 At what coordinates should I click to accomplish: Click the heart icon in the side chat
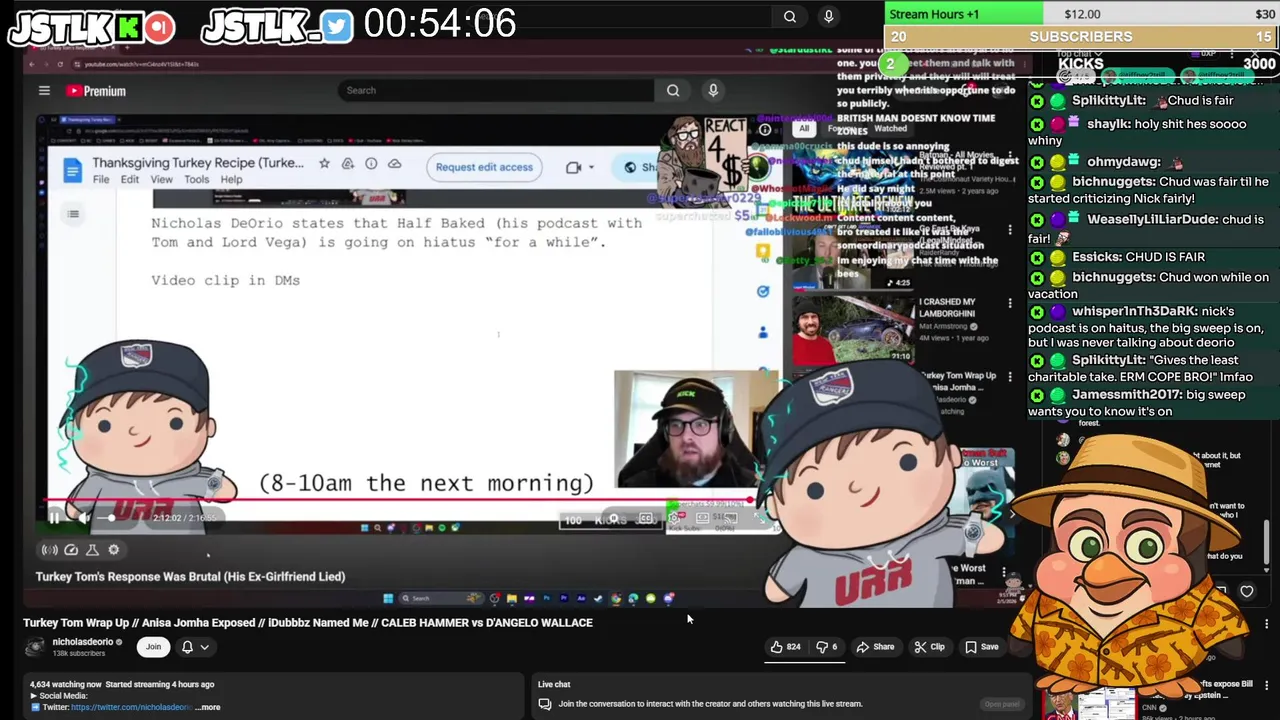1247,592
